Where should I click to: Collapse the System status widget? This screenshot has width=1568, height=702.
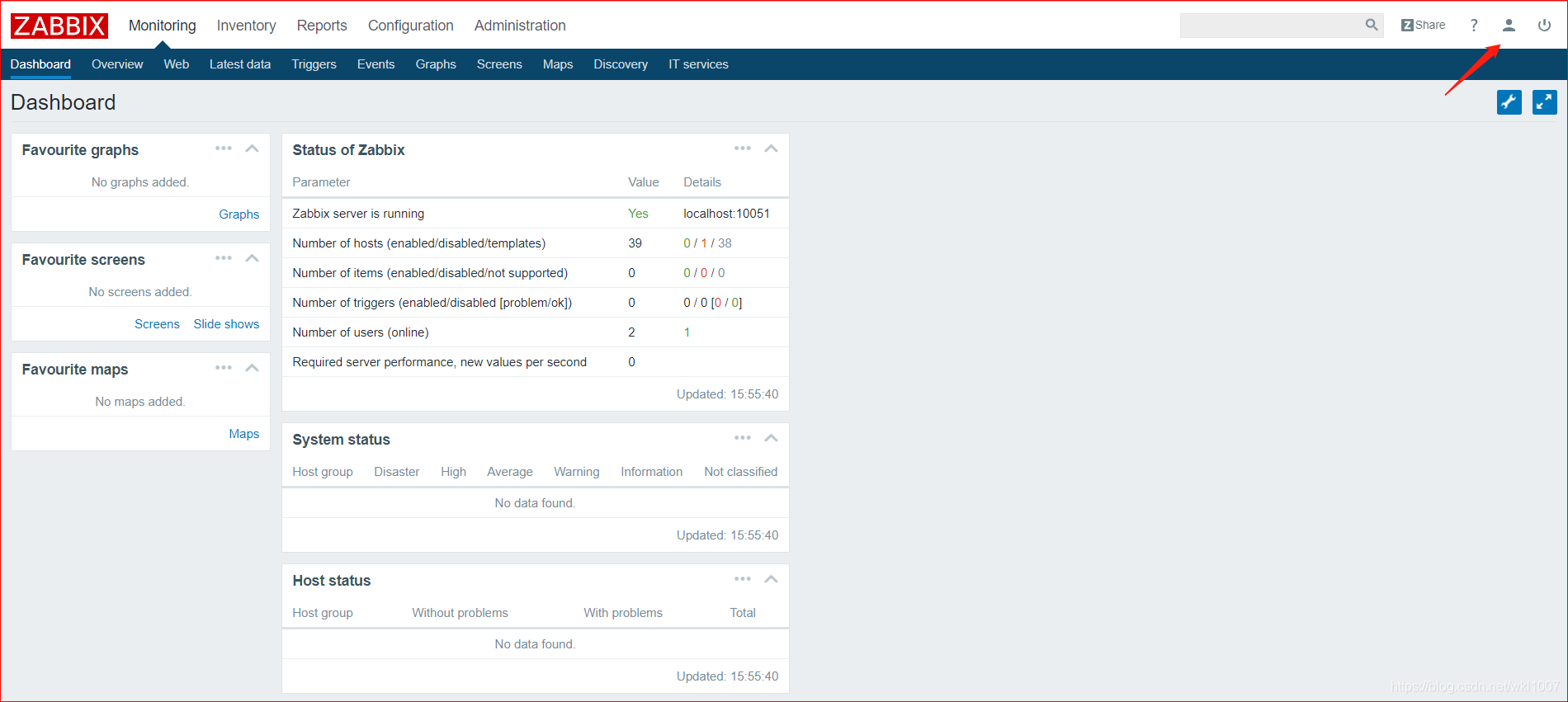[772, 438]
